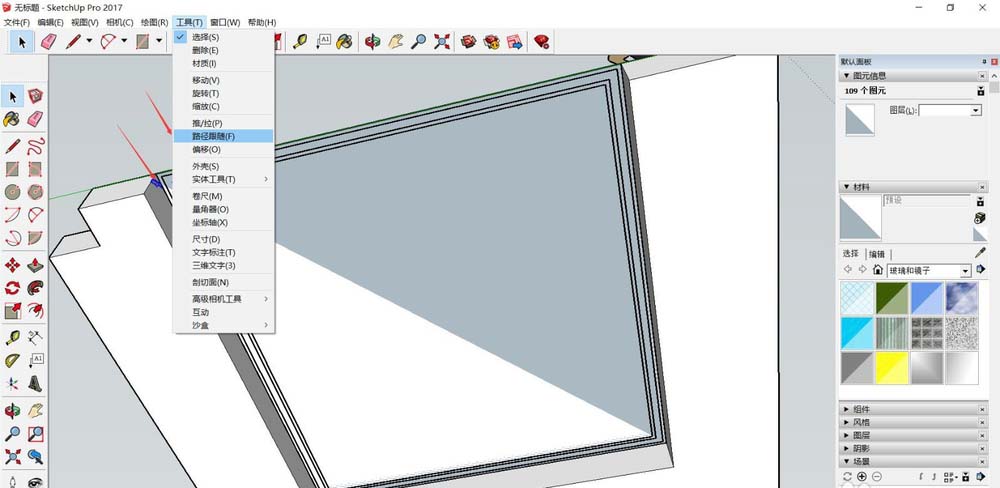Select the Polygon tool in the left toolbar
The width and height of the screenshot is (1000, 488).
pyautogui.click(x=36, y=192)
